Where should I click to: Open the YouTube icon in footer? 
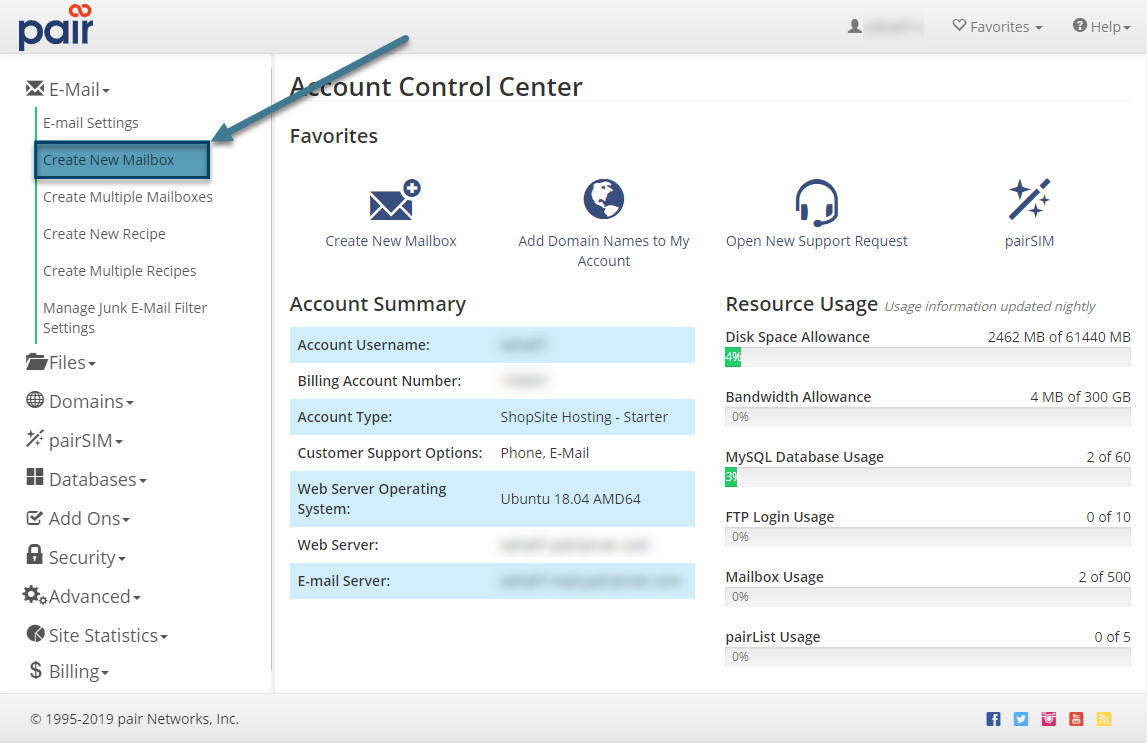(1076, 719)
